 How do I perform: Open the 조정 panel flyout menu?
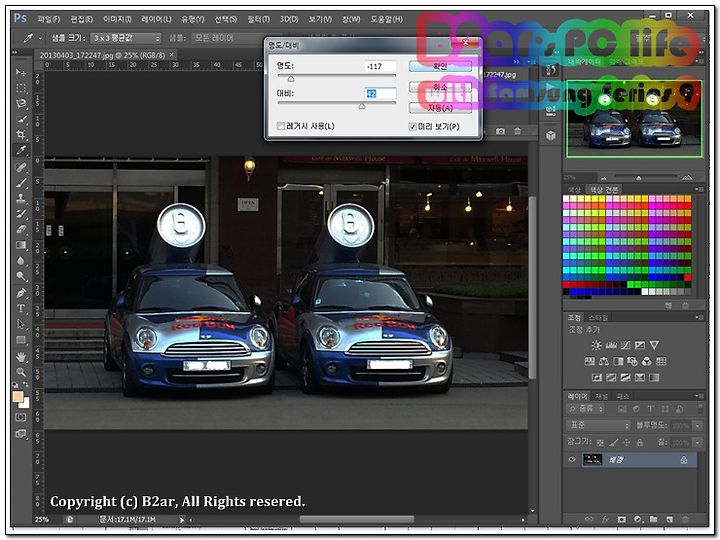pos(699,317)
